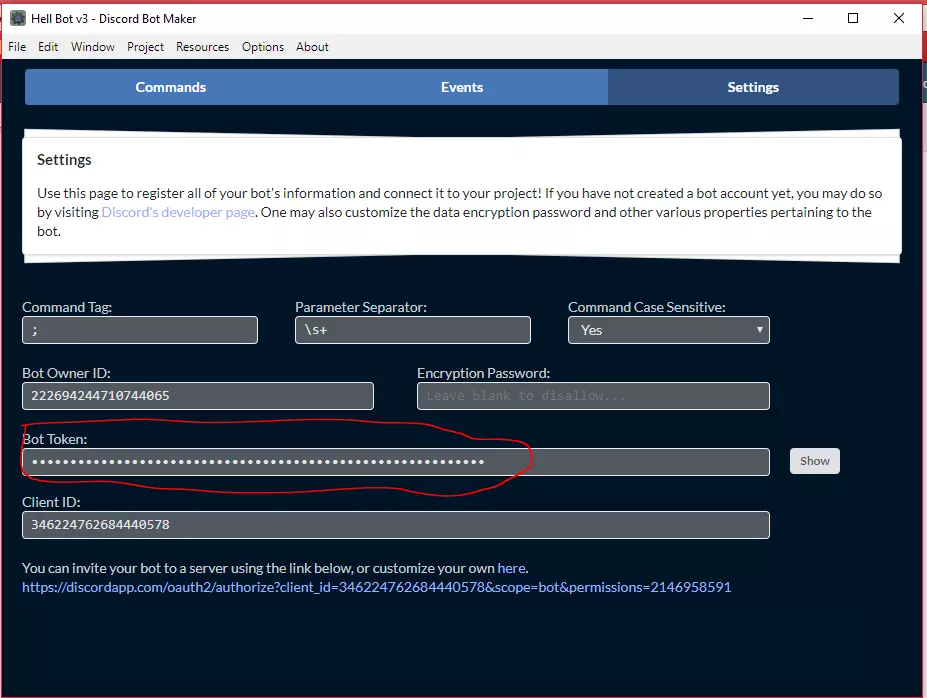Click the 'Command Tag:' label
This screenshot has height=698, width=927.
click(67, 307)
